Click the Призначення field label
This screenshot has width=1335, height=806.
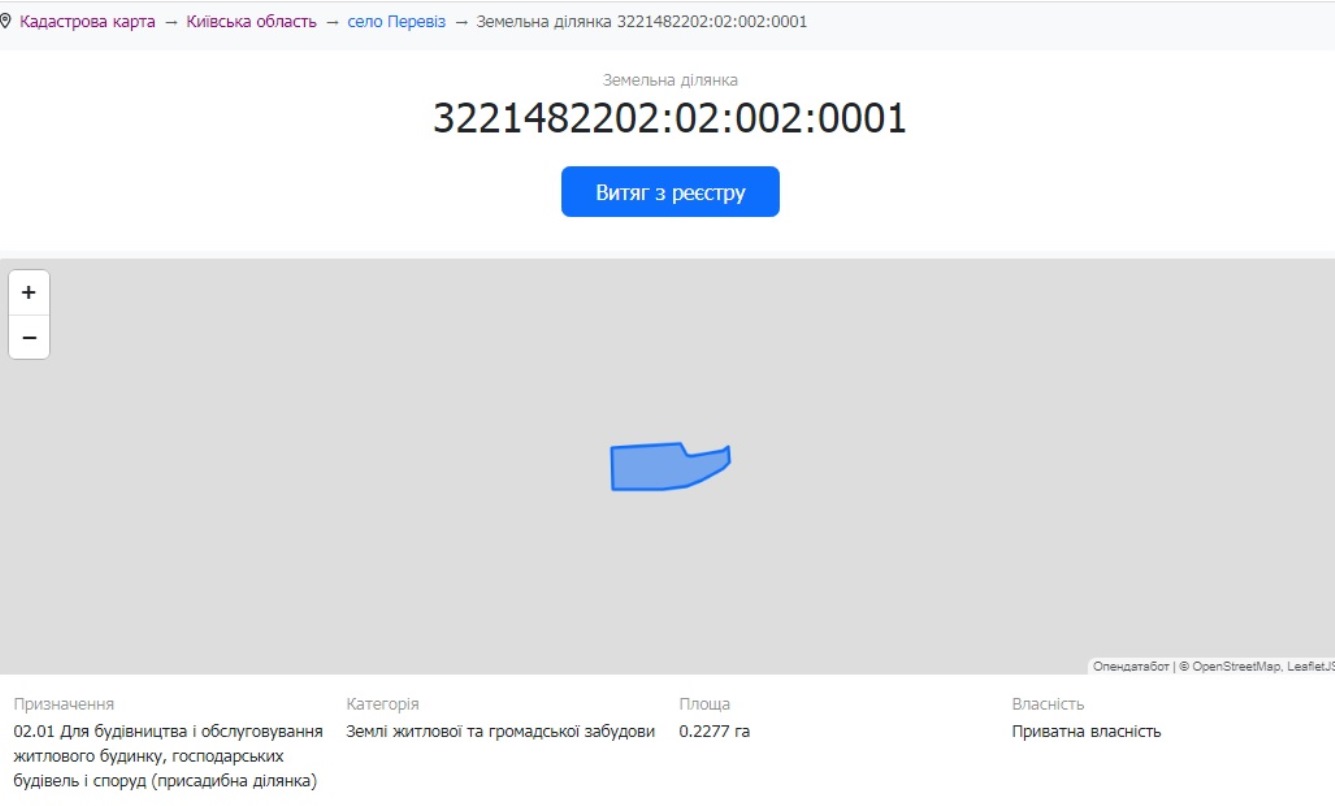(x=64, y=704)
